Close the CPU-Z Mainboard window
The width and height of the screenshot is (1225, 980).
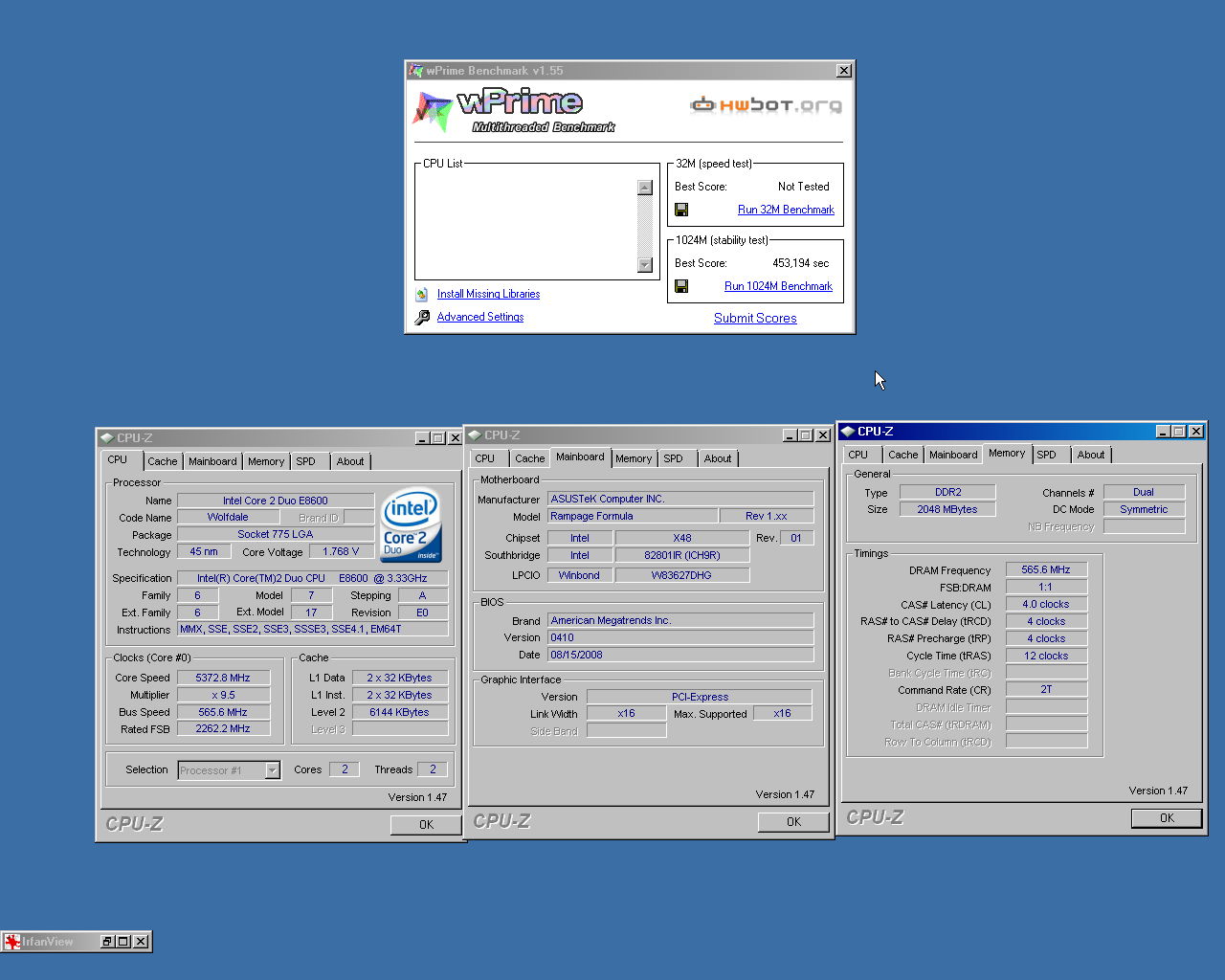[822, 435]
